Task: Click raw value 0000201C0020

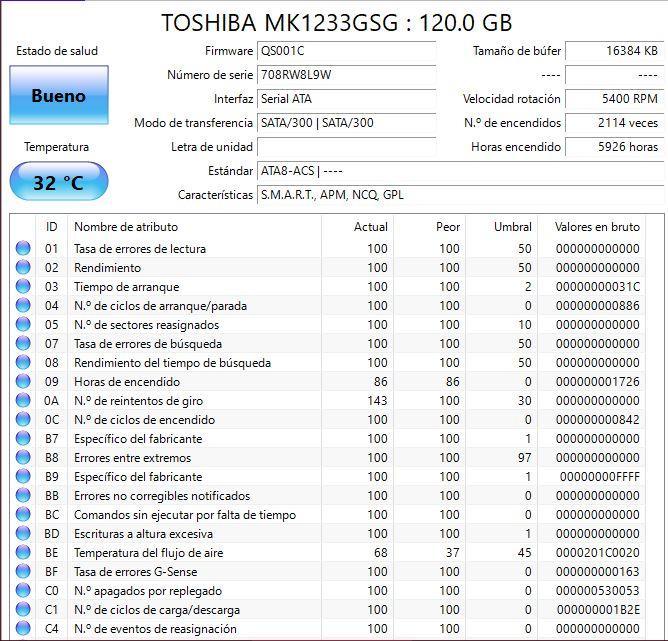Action: click(x=598, y=553)
